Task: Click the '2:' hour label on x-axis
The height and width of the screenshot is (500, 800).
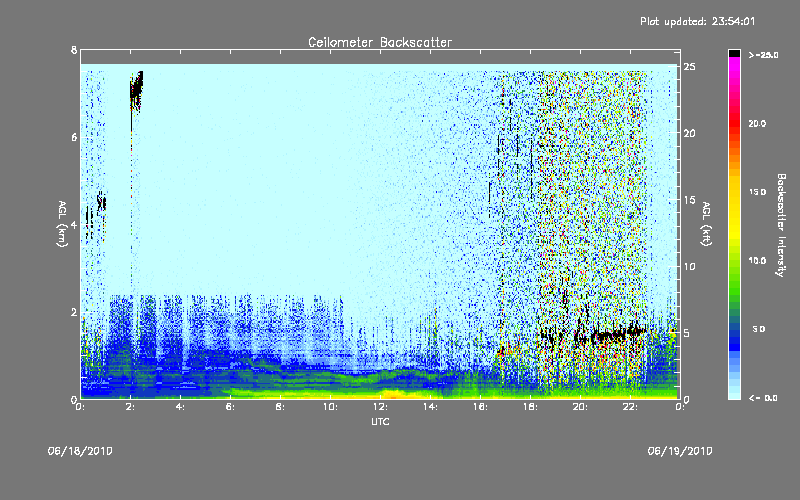Action: point(130,407)
